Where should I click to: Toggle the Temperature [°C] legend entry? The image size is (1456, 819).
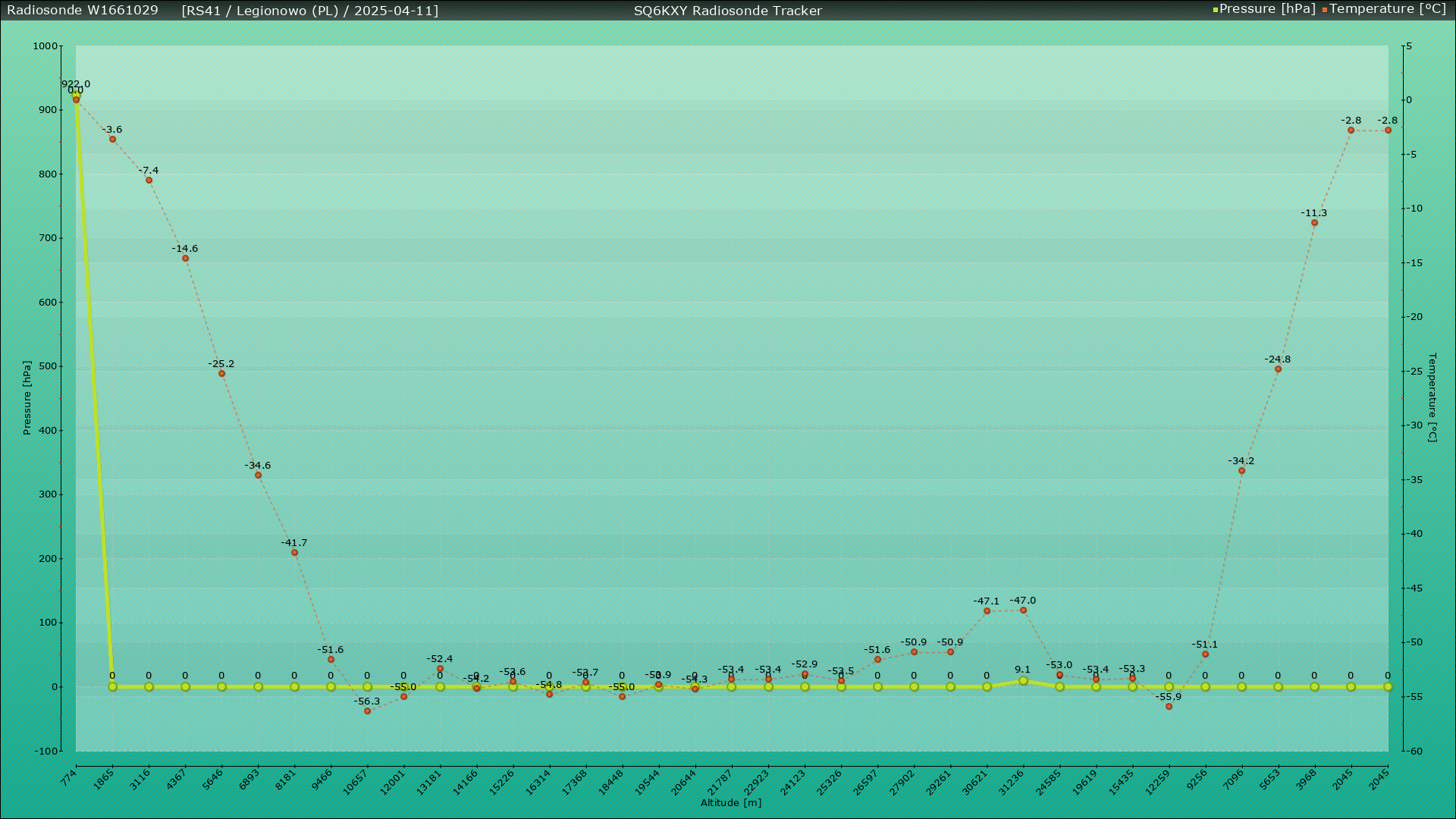click(1387, 9)
